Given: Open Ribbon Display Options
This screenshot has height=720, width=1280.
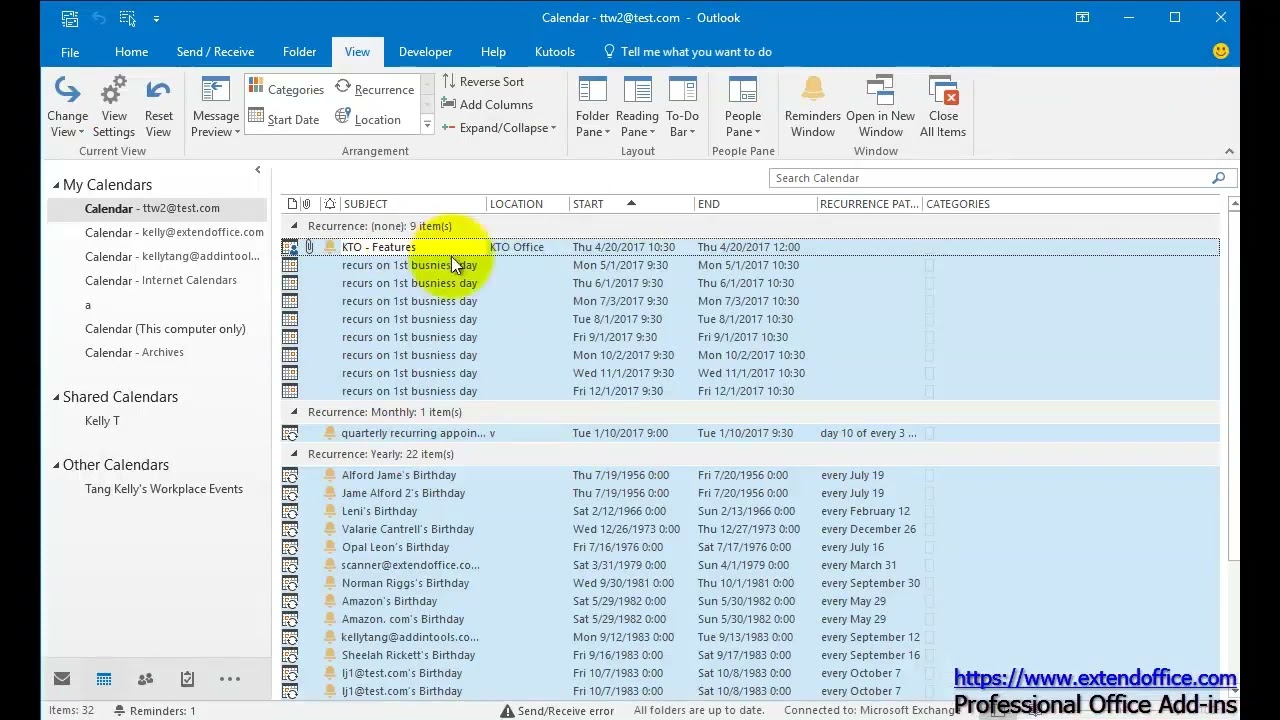Looking at the screenshot, I should (1082, 17).
